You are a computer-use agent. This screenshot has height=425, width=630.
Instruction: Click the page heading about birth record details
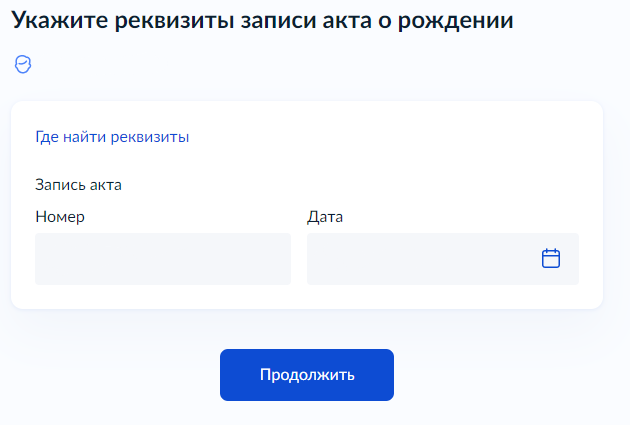pyautogui.click(x=262, y=20)
